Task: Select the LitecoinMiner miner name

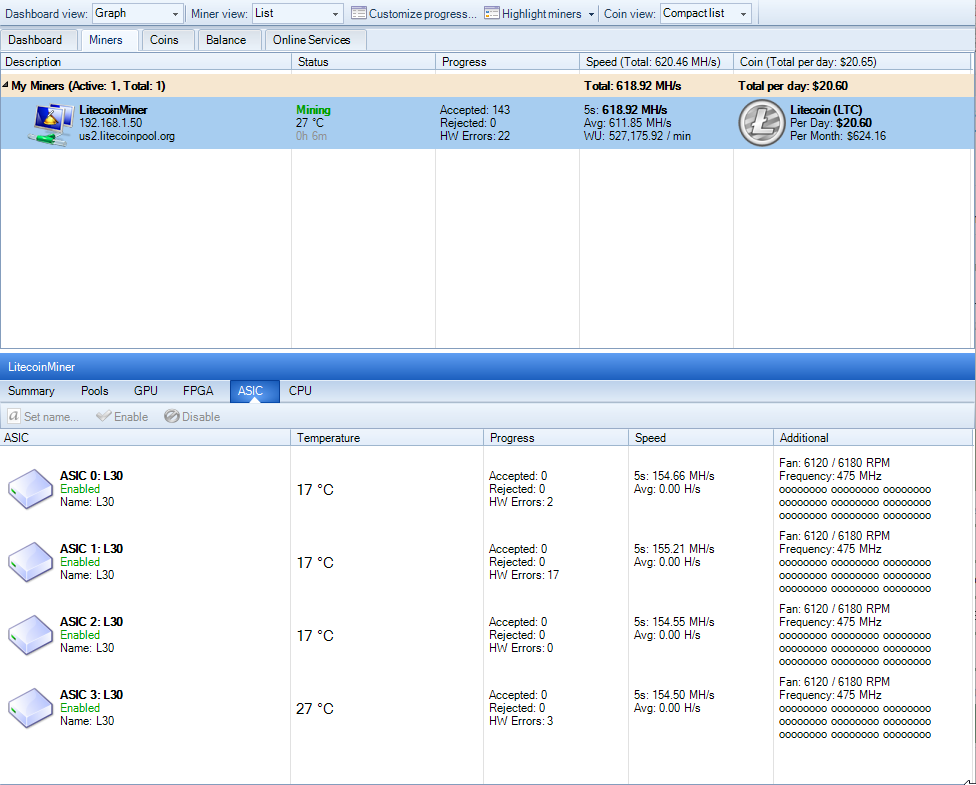Action: [x=113, y=110]
